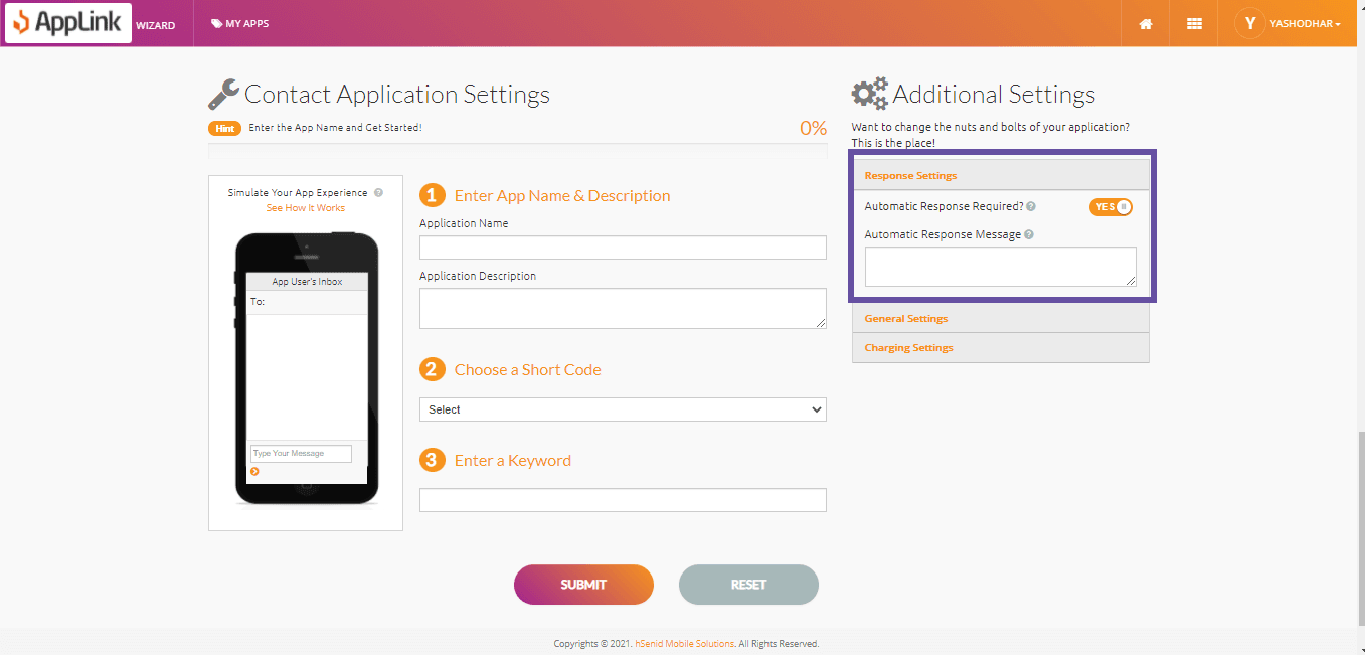Screen dimensions: 1366x656
Task: Click the '0%' progress text
Action: coord(813,128)
